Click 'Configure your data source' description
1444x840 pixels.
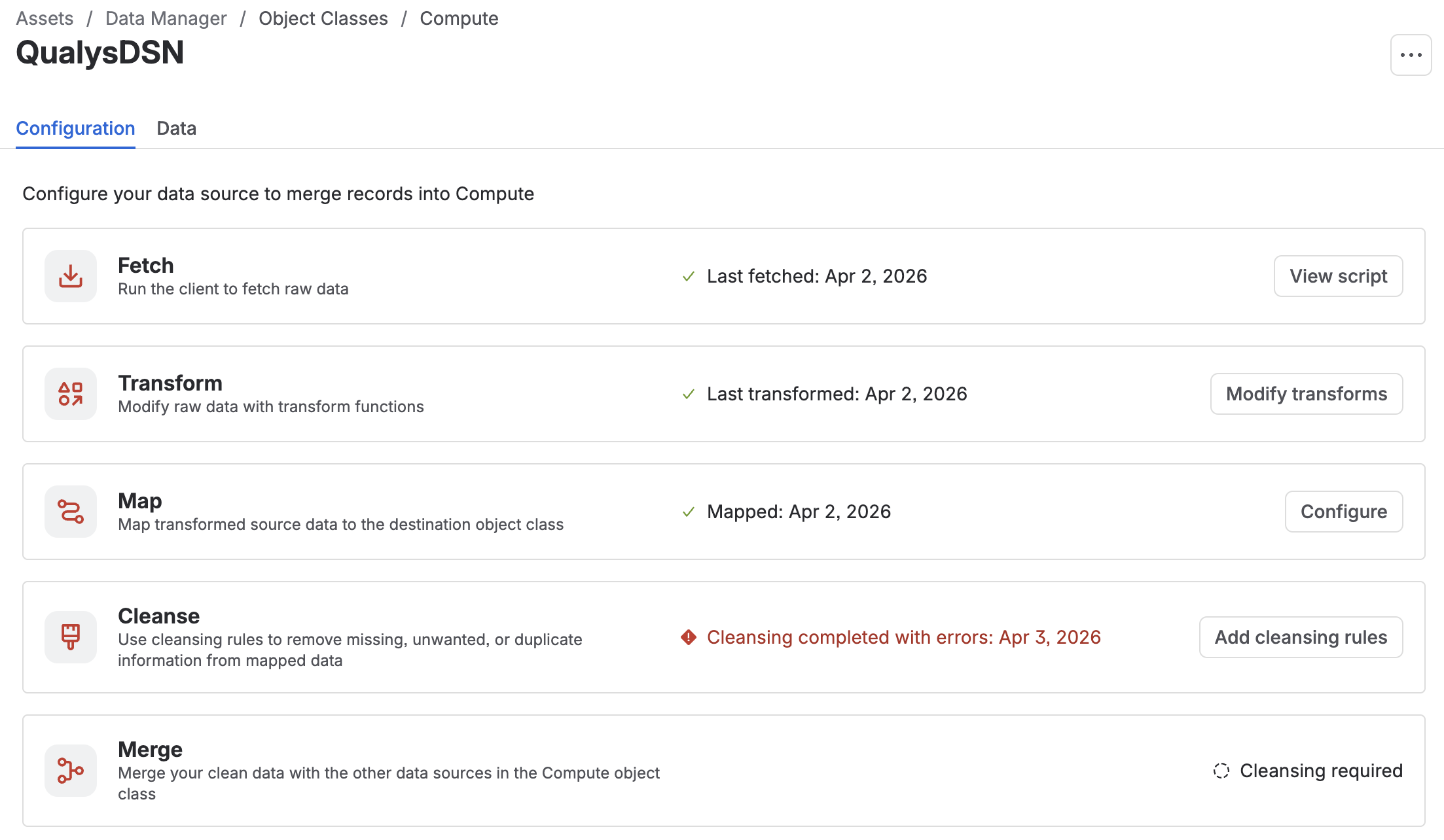click(278, 194)
